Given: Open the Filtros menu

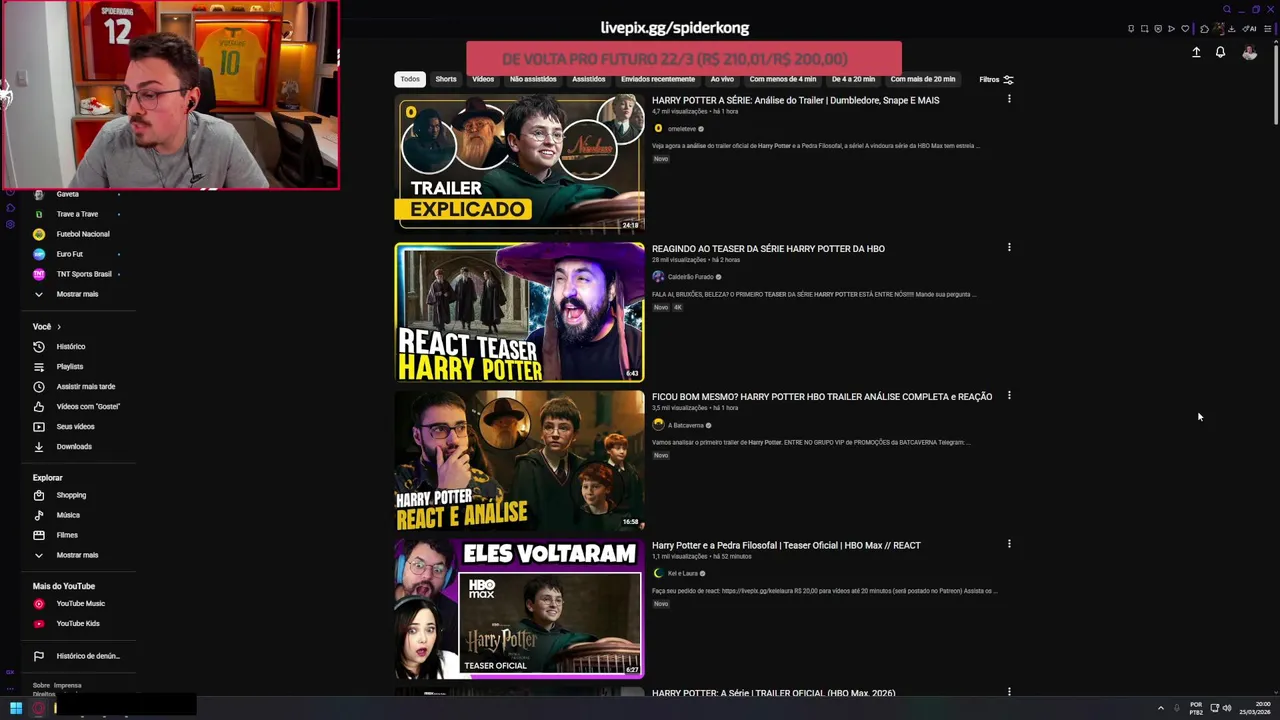Looking at the screenshot, I should click(x=996, y=79).
